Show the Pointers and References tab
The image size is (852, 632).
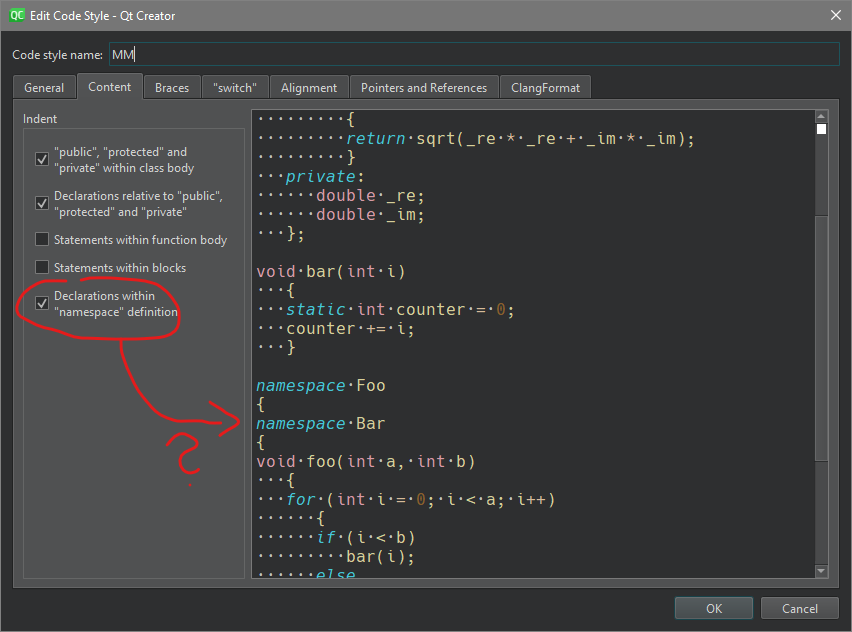(x=424, y=87)
